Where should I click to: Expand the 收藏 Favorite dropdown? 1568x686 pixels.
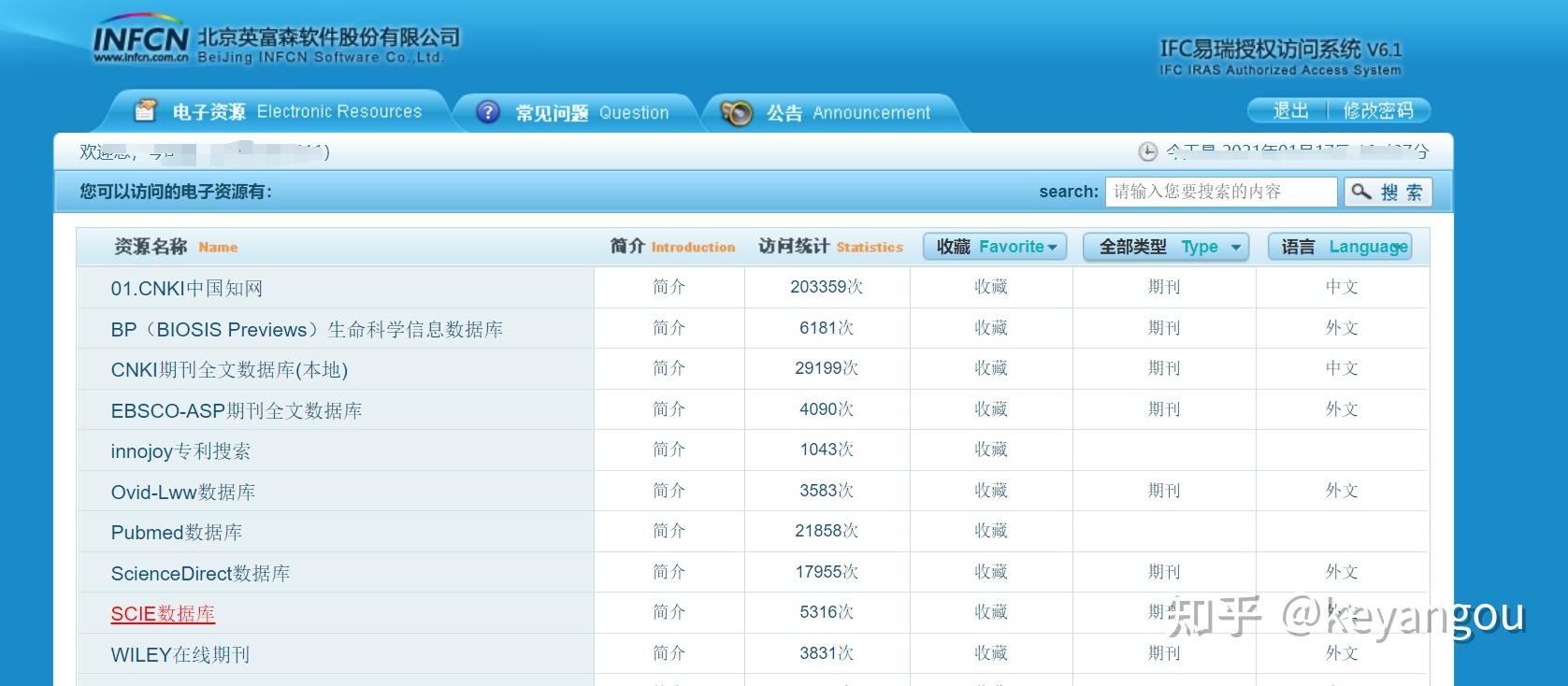[x=996, y=247]
